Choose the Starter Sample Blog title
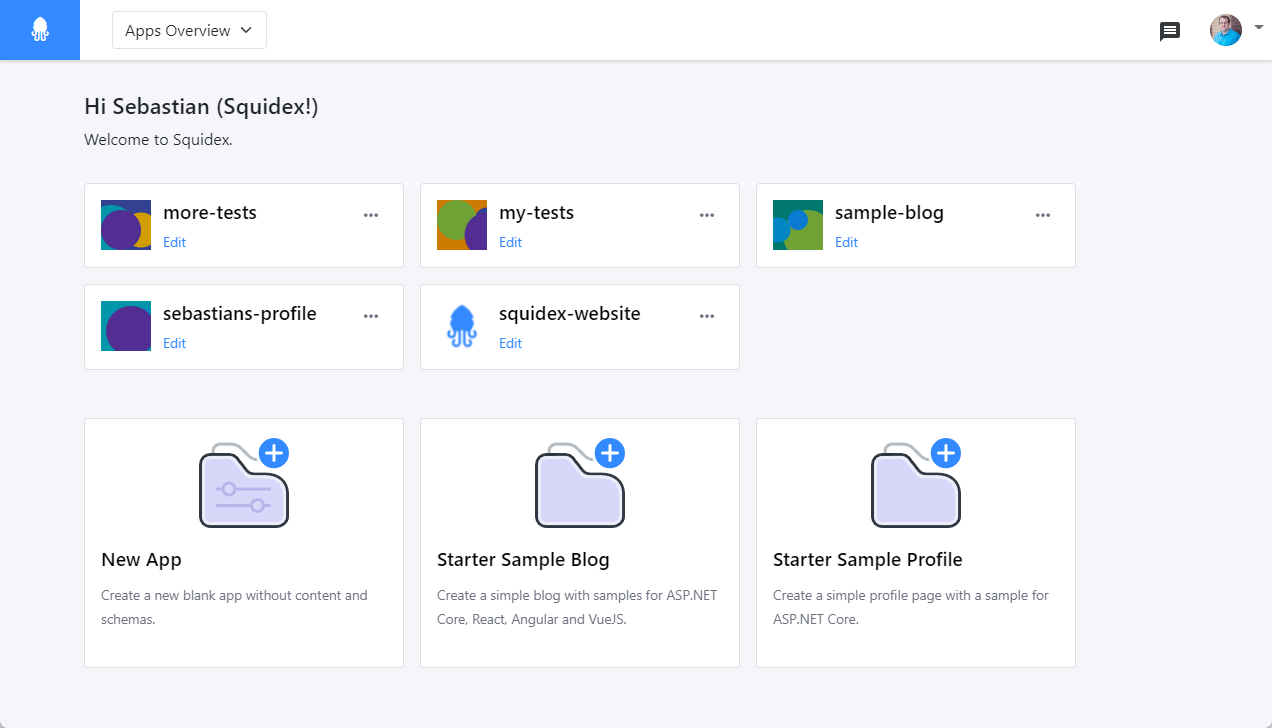 coord(523,560)
